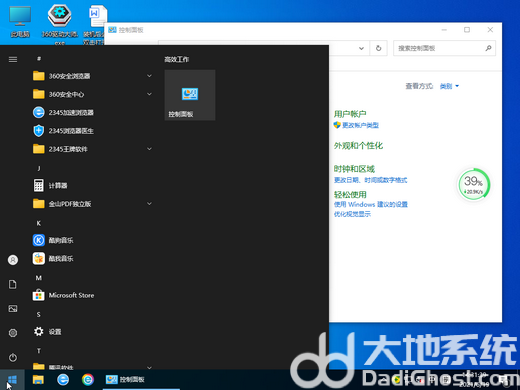Expand the 金山PDF独立版 folder chevron
Image resolution: width=520 pixels, height=390 pixels.
point(149,204)
